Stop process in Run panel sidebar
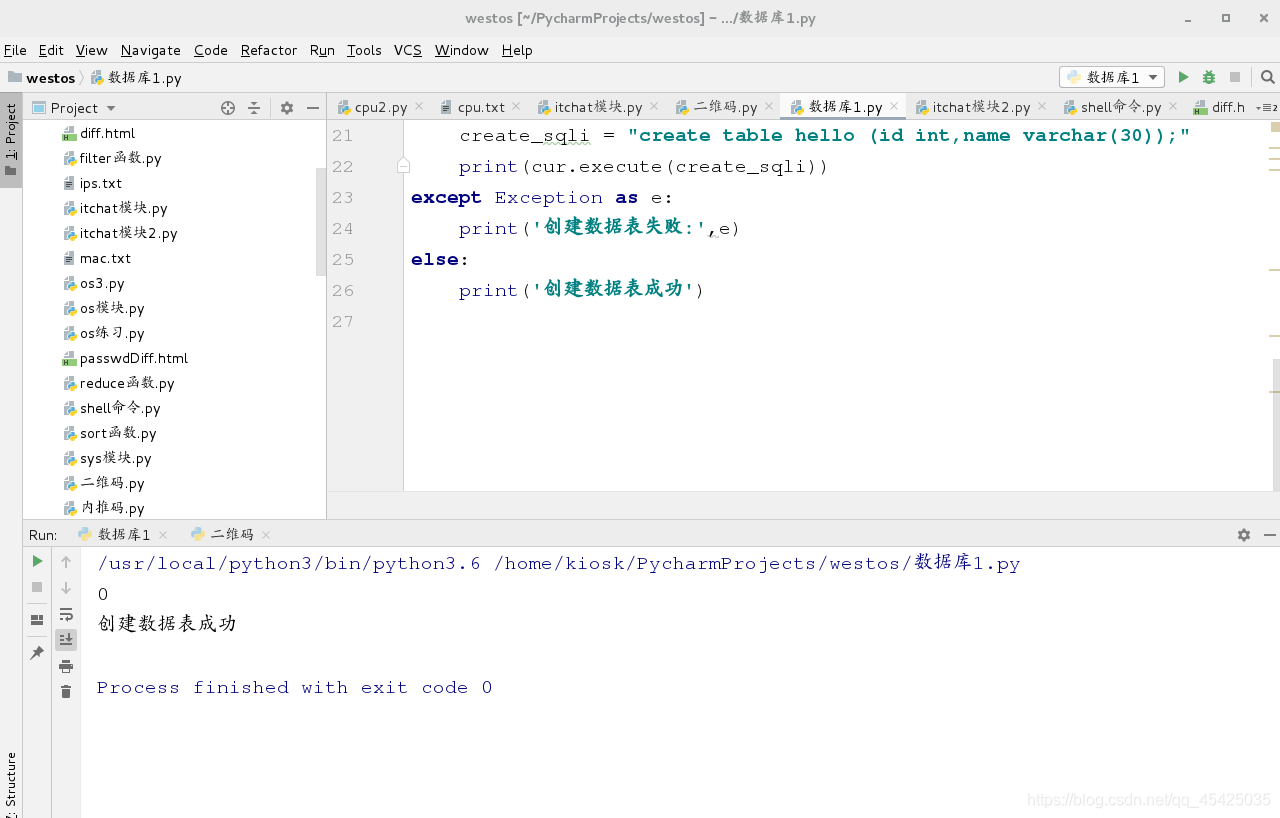This screenshot has height=818, width=1280. [37, 587]
